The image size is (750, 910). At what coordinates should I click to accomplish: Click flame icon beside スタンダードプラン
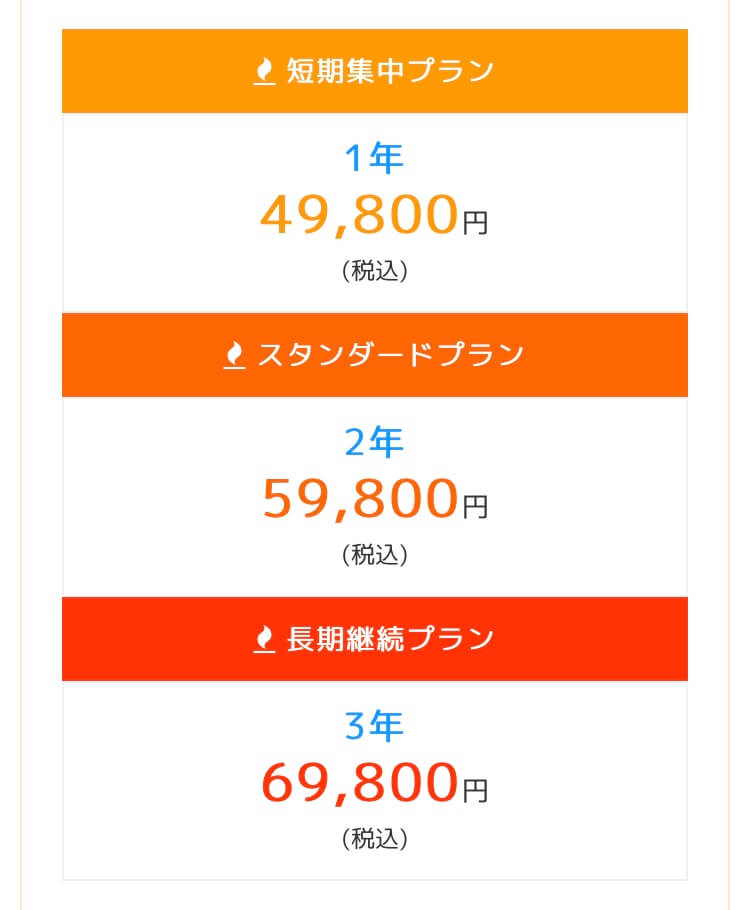click(x=235, y=355)
